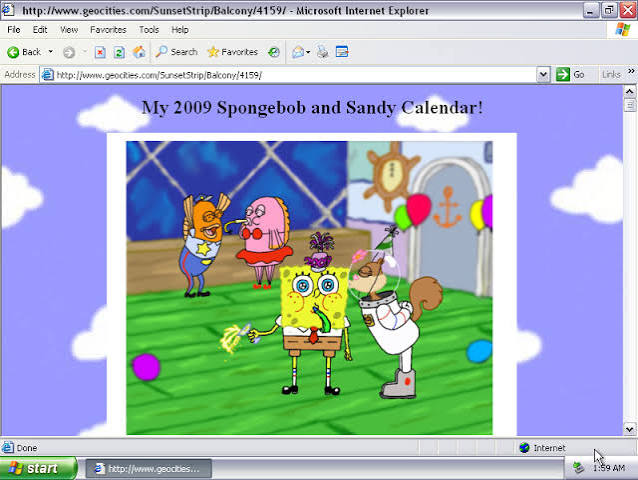This screenshot has height=480, width=638.
Task: Print the page with printer icon
Action: 322,52
